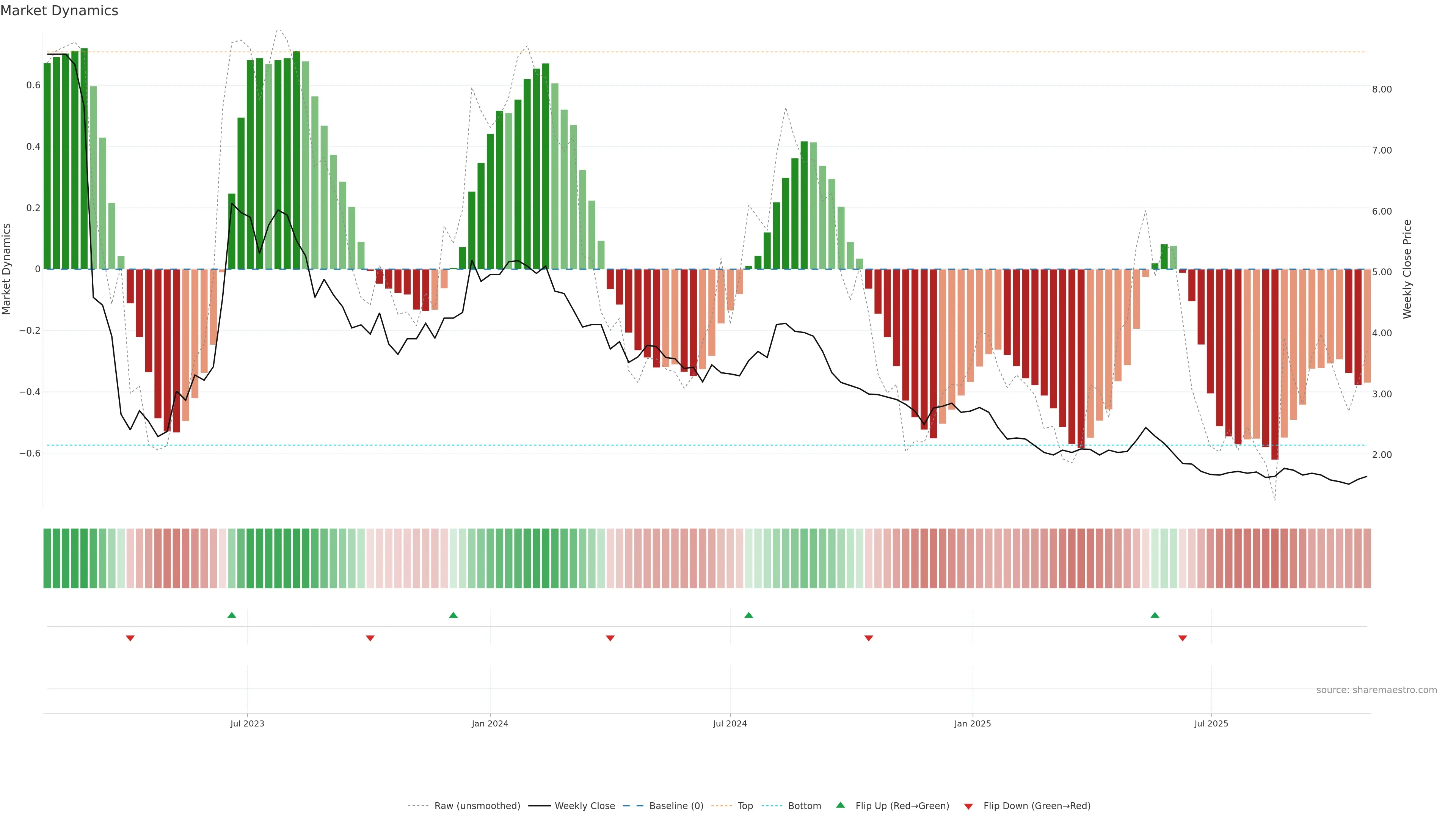This screenshot has width=1456, height=819.
Task: Click the red flip-down marker between Jul 2024 and Jan 2025
Action: pos(869,638)
